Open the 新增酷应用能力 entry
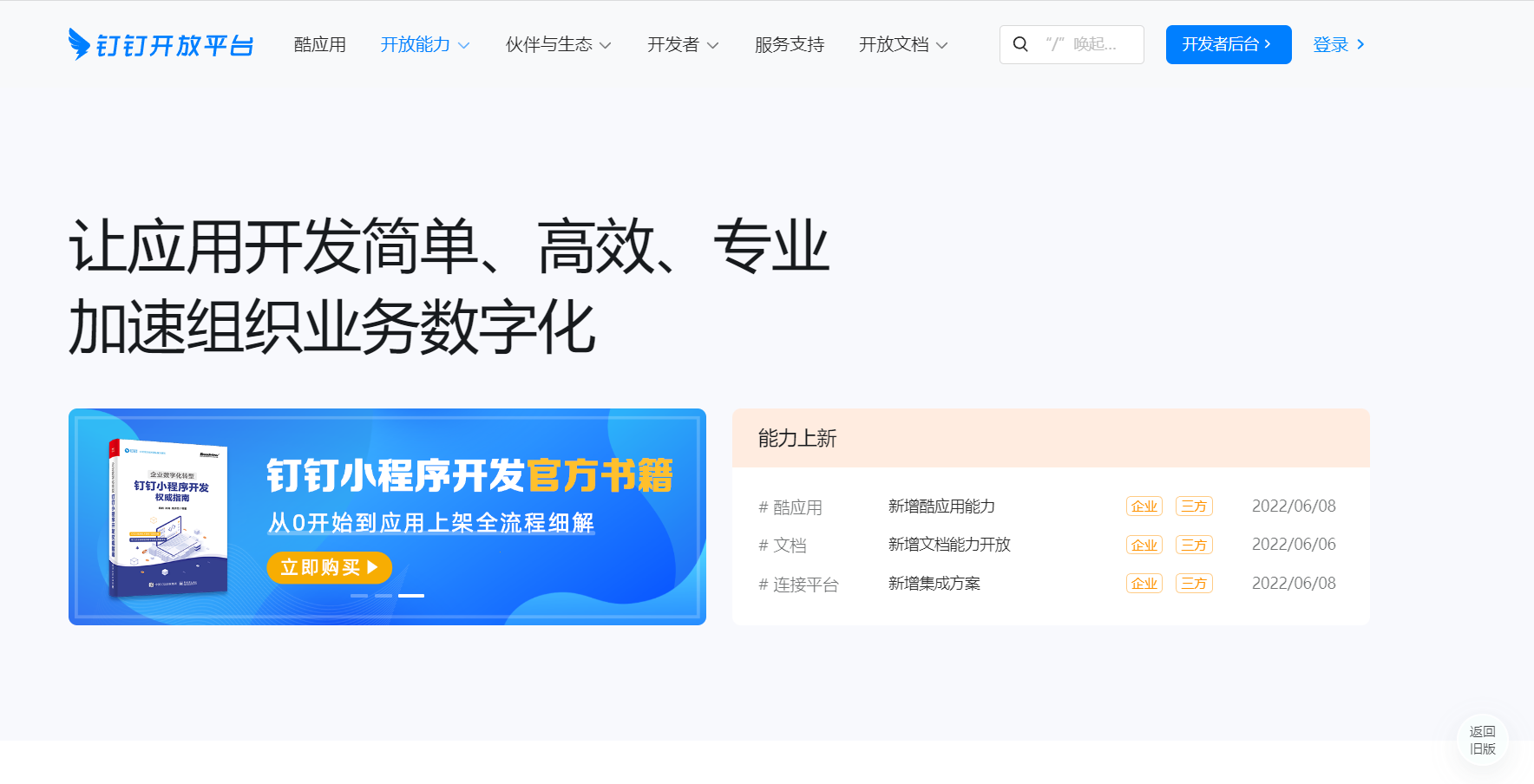 [941, 506]
